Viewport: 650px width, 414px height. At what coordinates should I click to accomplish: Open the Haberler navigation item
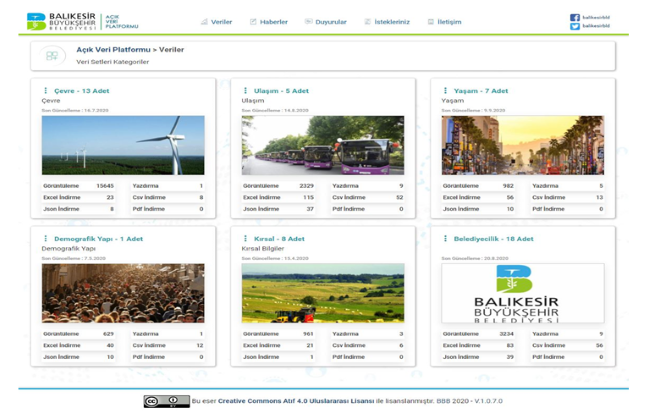[269, 22]
